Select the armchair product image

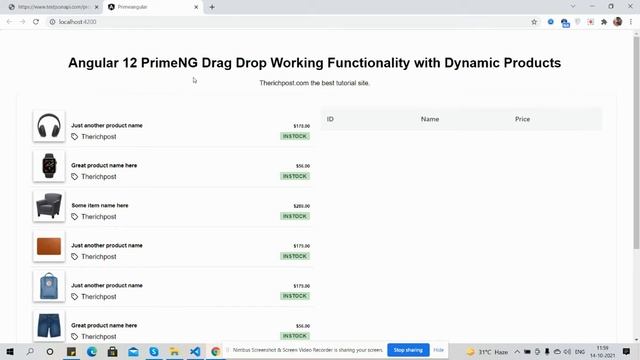click(x=49, y=206)
